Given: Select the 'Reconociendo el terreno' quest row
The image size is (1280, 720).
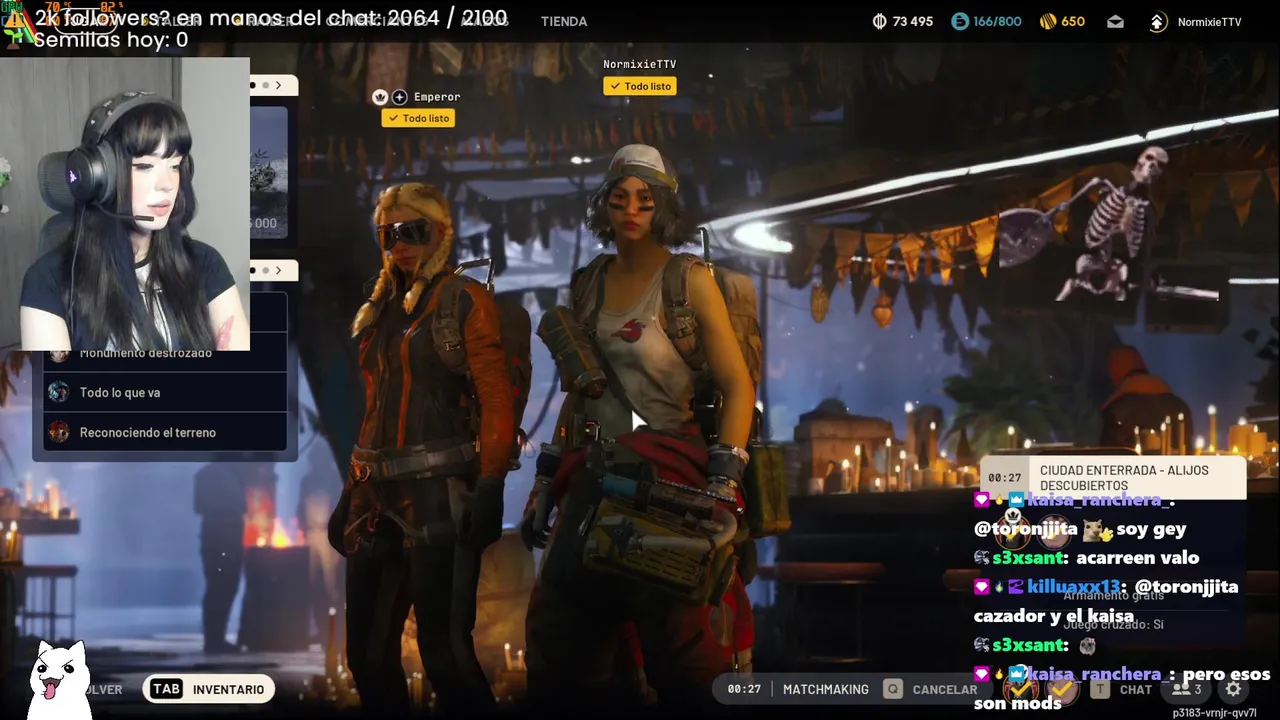Looking at the screenshot, I should pos(165,432).
